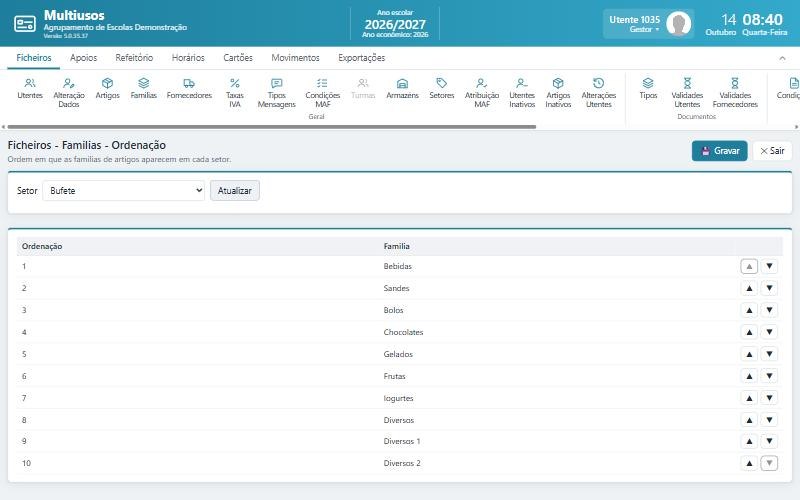This screenshot has width=800, height=500.
Task: Open Taxas IVA percent icon
Action: pyautogui.click(x=235, y=92)
